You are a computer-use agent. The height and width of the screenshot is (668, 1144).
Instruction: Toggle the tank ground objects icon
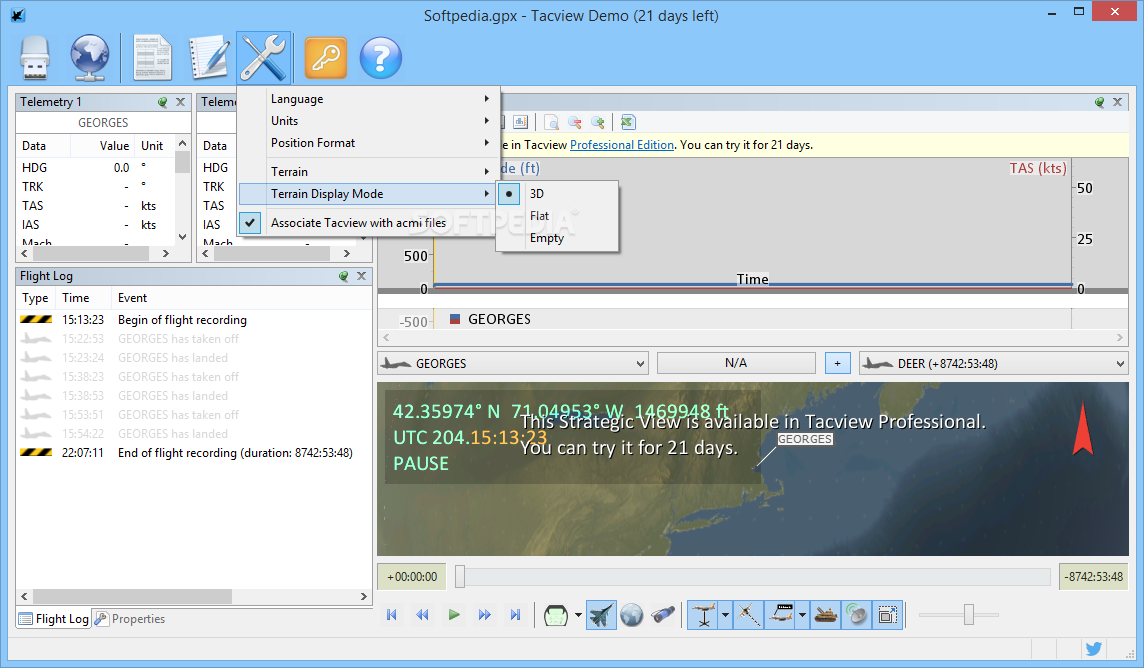click(826, 615)
